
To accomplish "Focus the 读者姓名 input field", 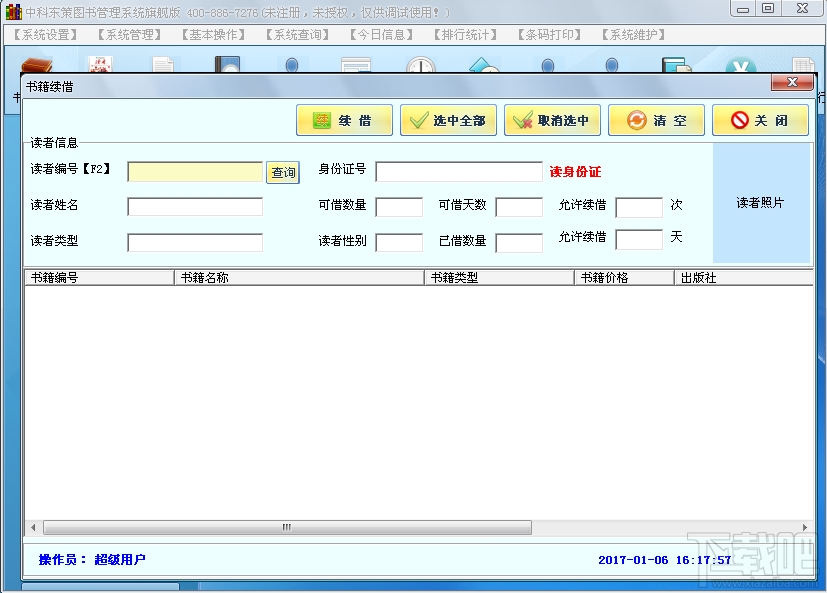I will tap(195, 206).
